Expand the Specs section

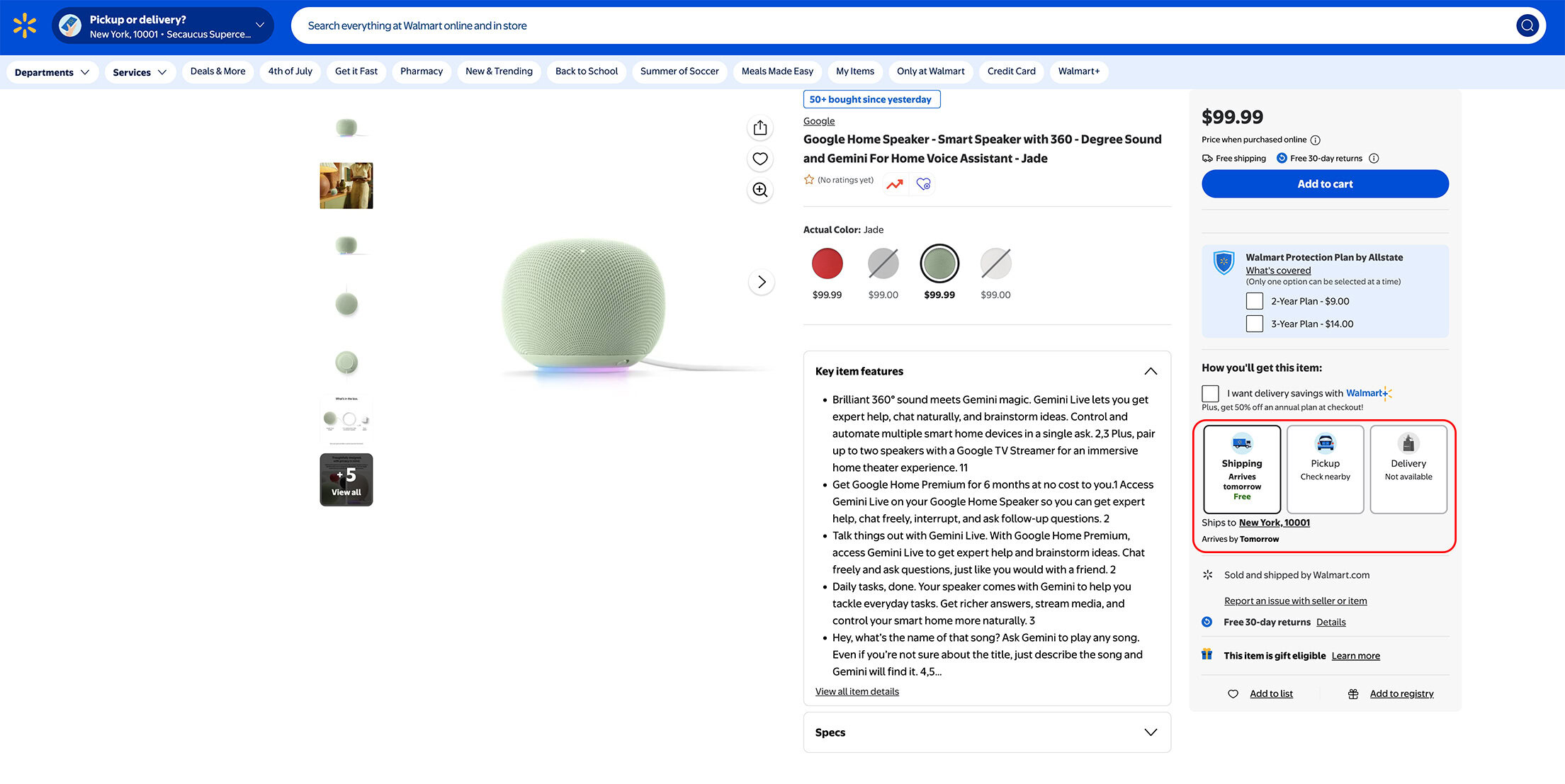(1151, 732)
